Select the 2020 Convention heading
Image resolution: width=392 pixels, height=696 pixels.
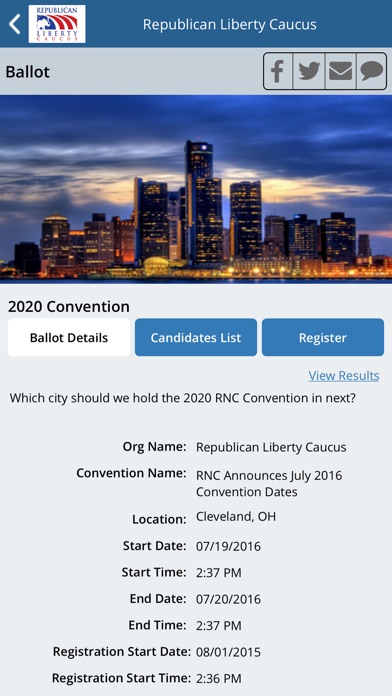coord(69,307)
